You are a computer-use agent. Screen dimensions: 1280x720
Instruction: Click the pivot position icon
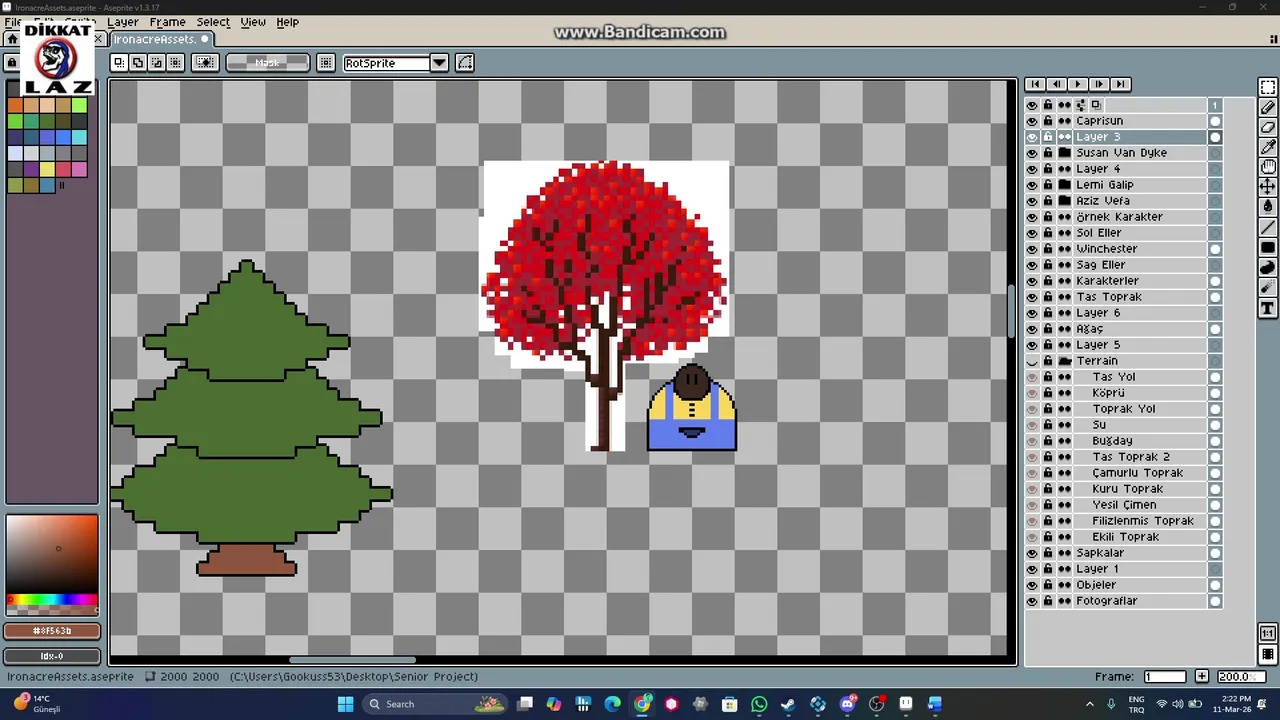[x=325, y=63]
